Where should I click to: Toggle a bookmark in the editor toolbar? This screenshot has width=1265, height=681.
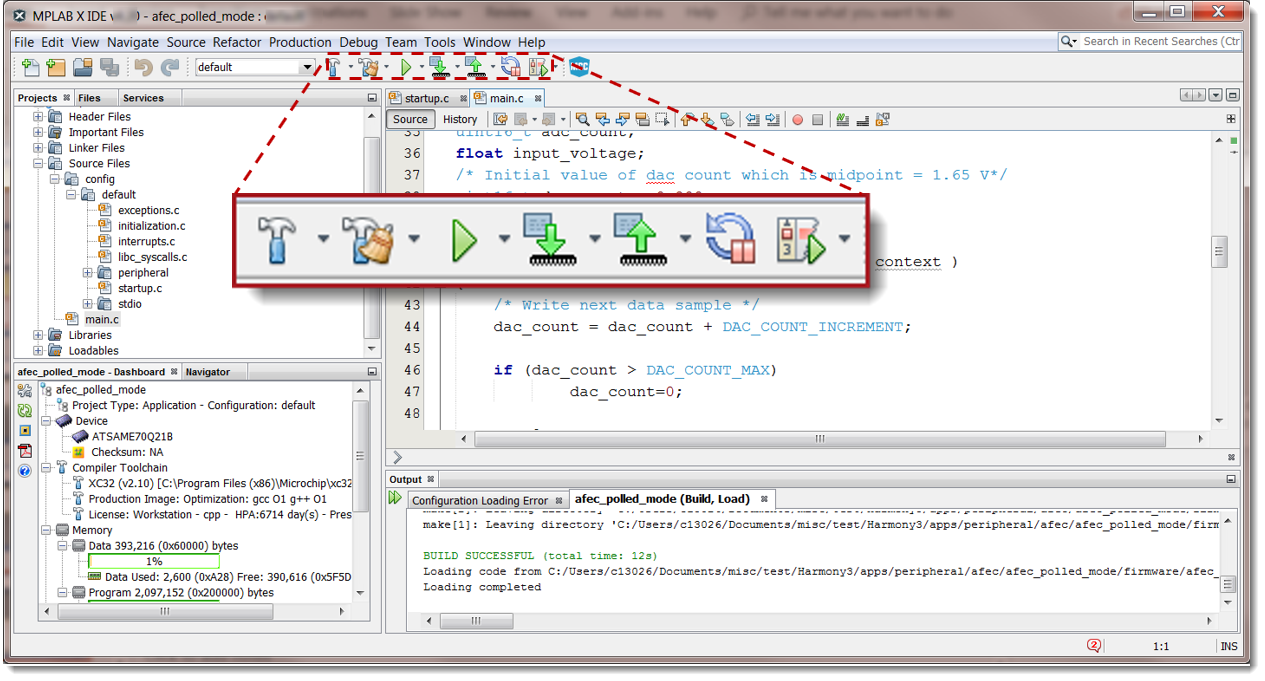coord(728,119)
